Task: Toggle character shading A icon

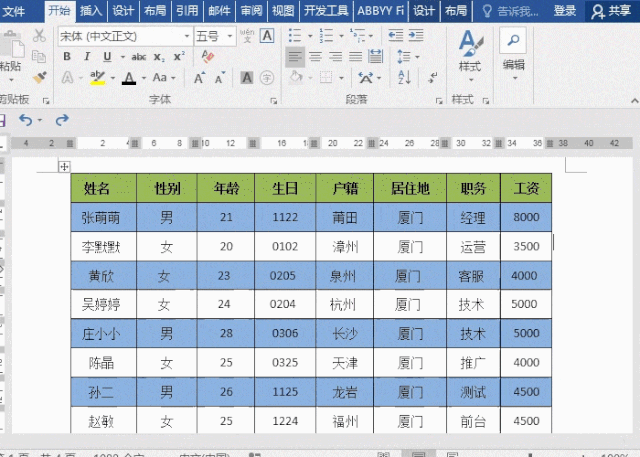Action: pos(247,78)
